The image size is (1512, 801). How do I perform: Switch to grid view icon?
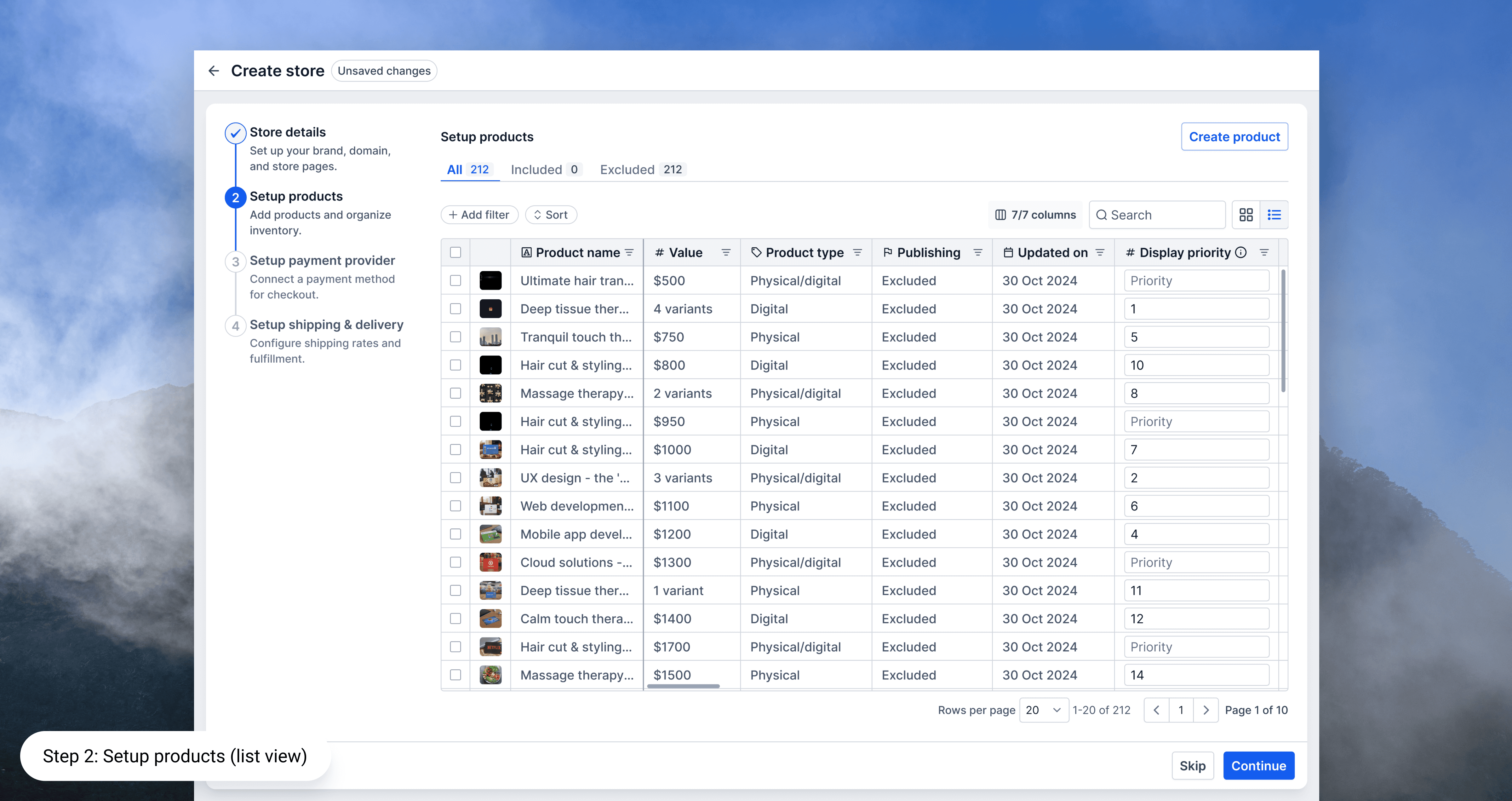pos(1246,215)
